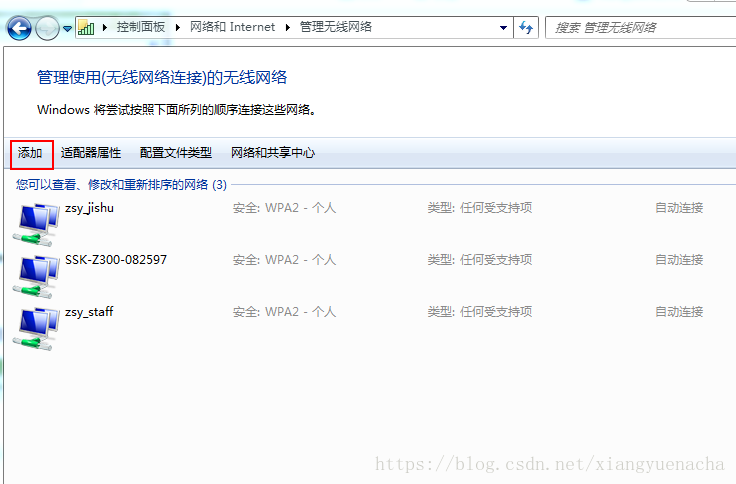Click 自动连接 in the zsy_staff row

[x=679, y=312]
